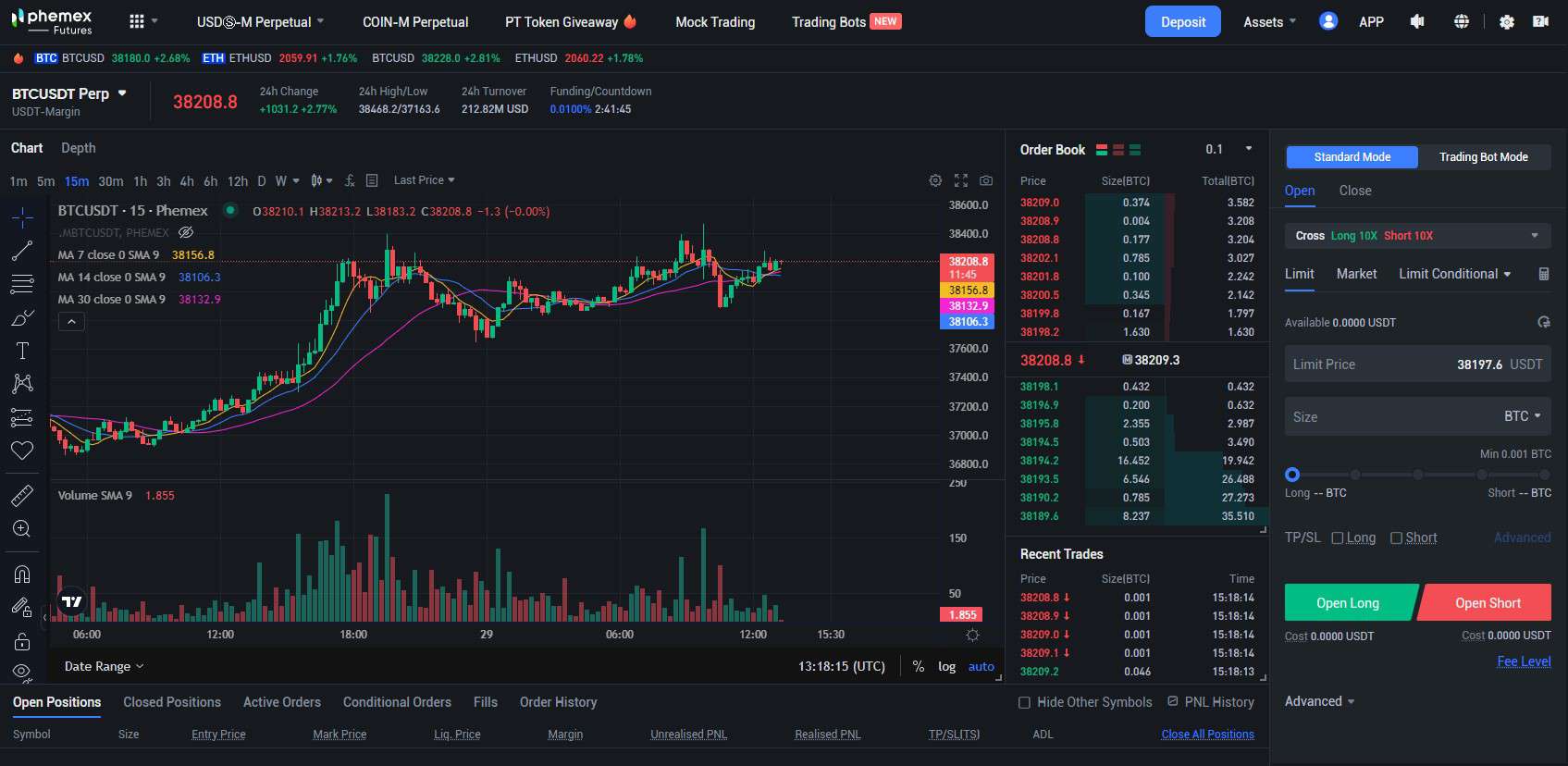
Task: Select the ruler measure tool
Action: (22, 496)
